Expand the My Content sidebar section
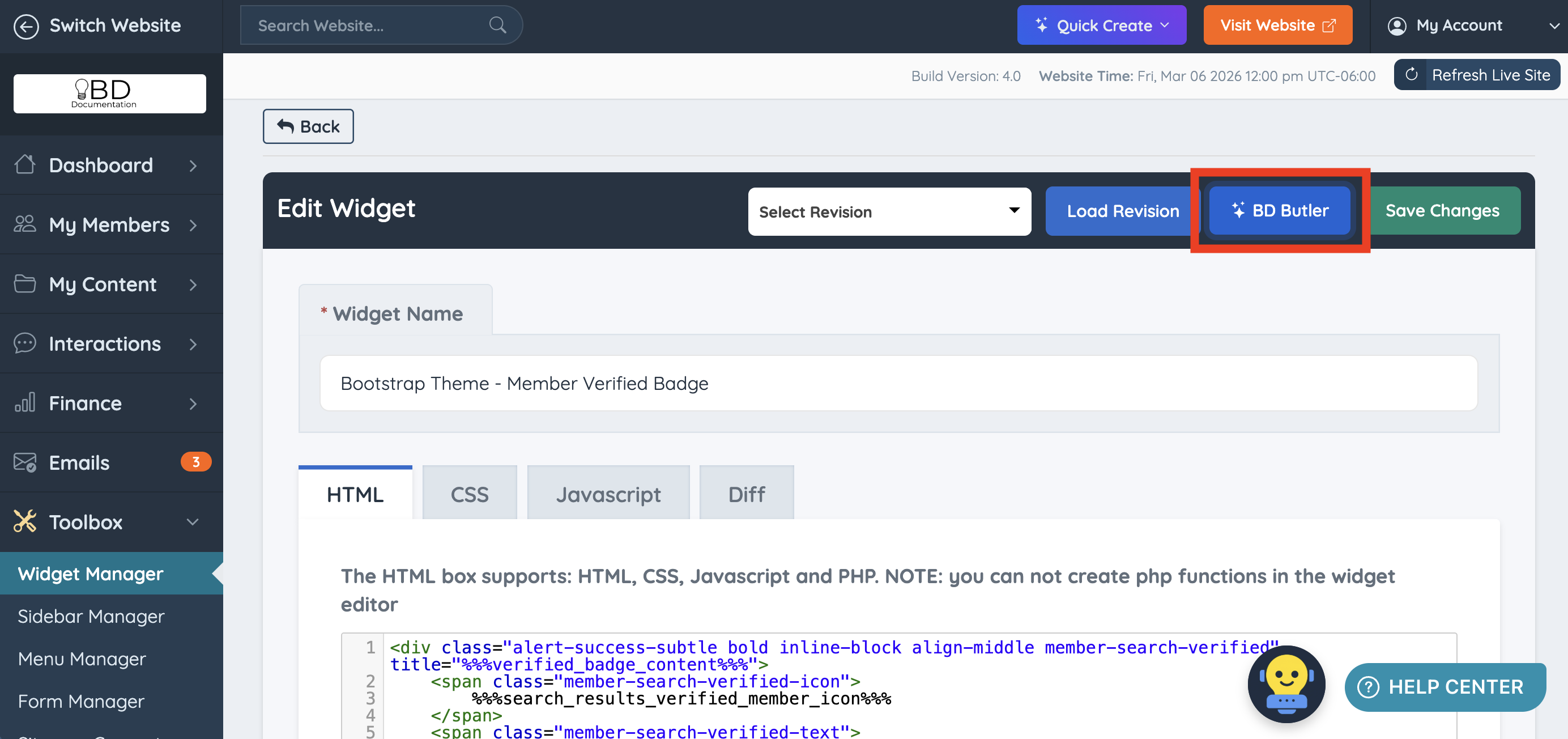1568x739 pixels. coord(193,284)
